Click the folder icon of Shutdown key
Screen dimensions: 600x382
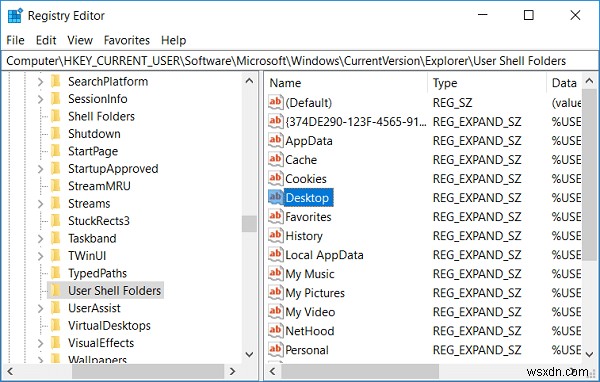coord(56,134)
